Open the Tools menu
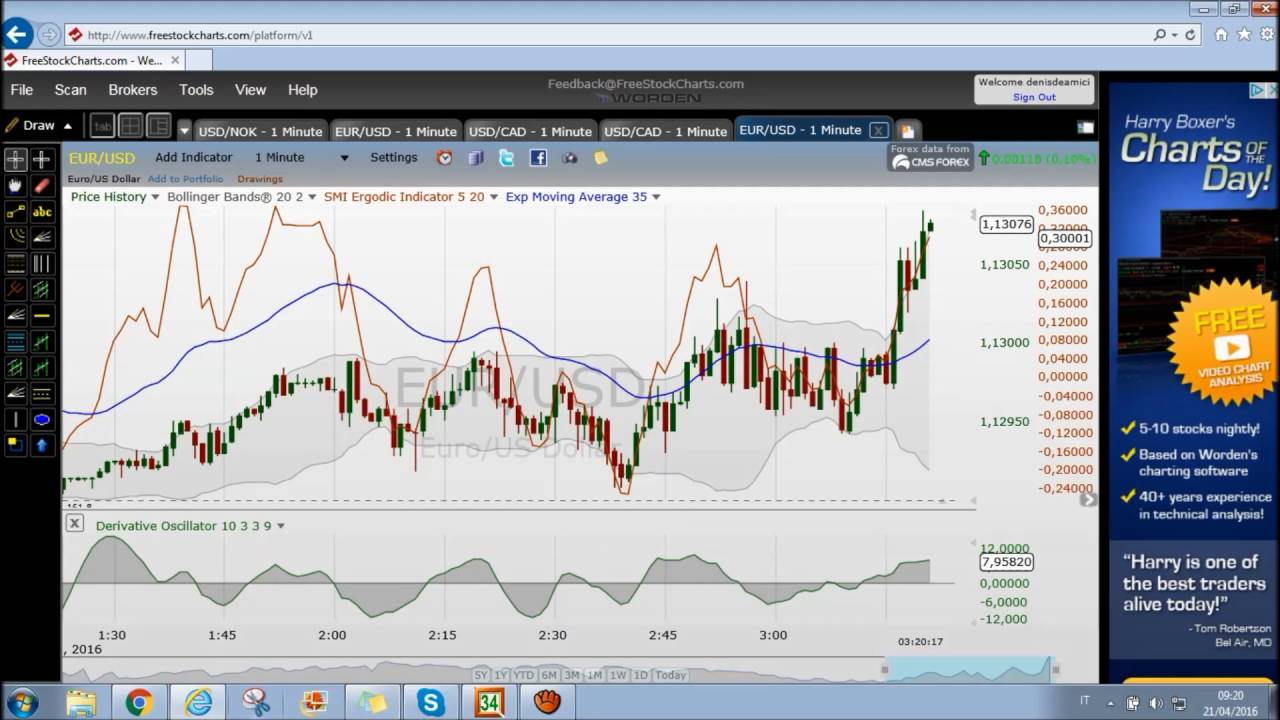 coord(196,90)
